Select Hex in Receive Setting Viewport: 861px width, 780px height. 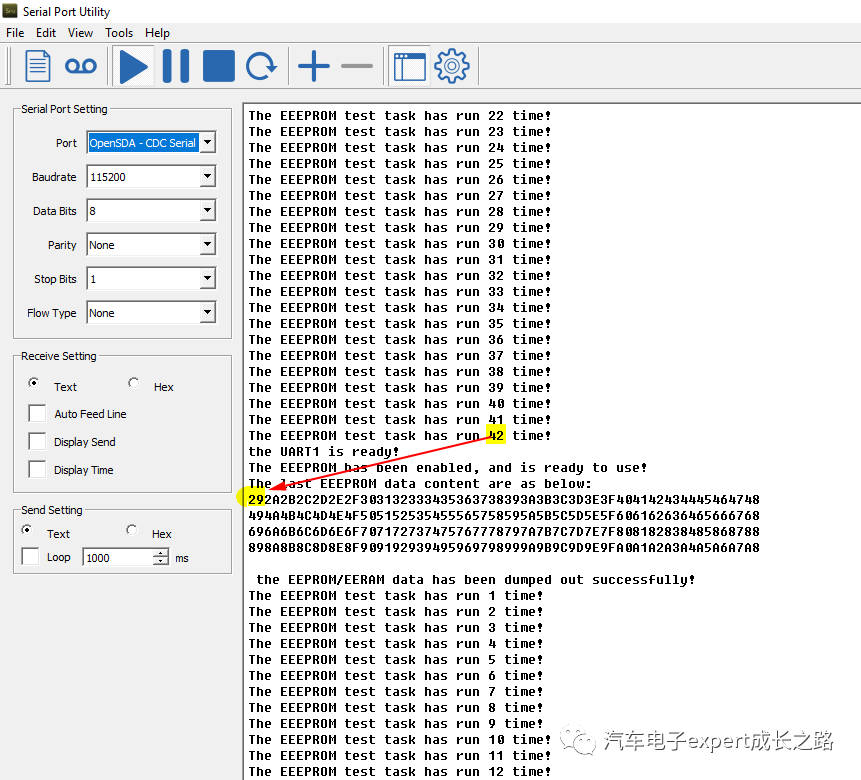(134, 384)
